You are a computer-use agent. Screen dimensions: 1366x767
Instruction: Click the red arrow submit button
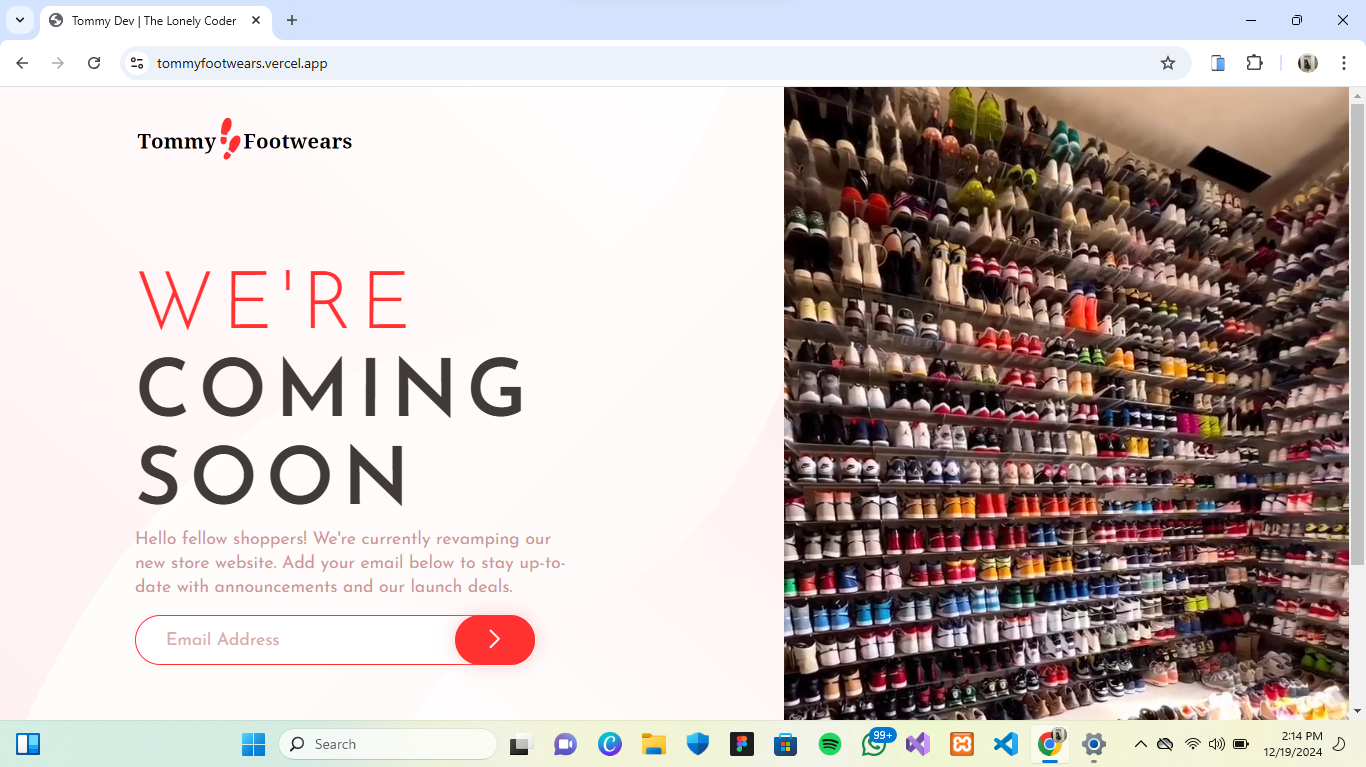pyautogui.click(x=494, y=640)
